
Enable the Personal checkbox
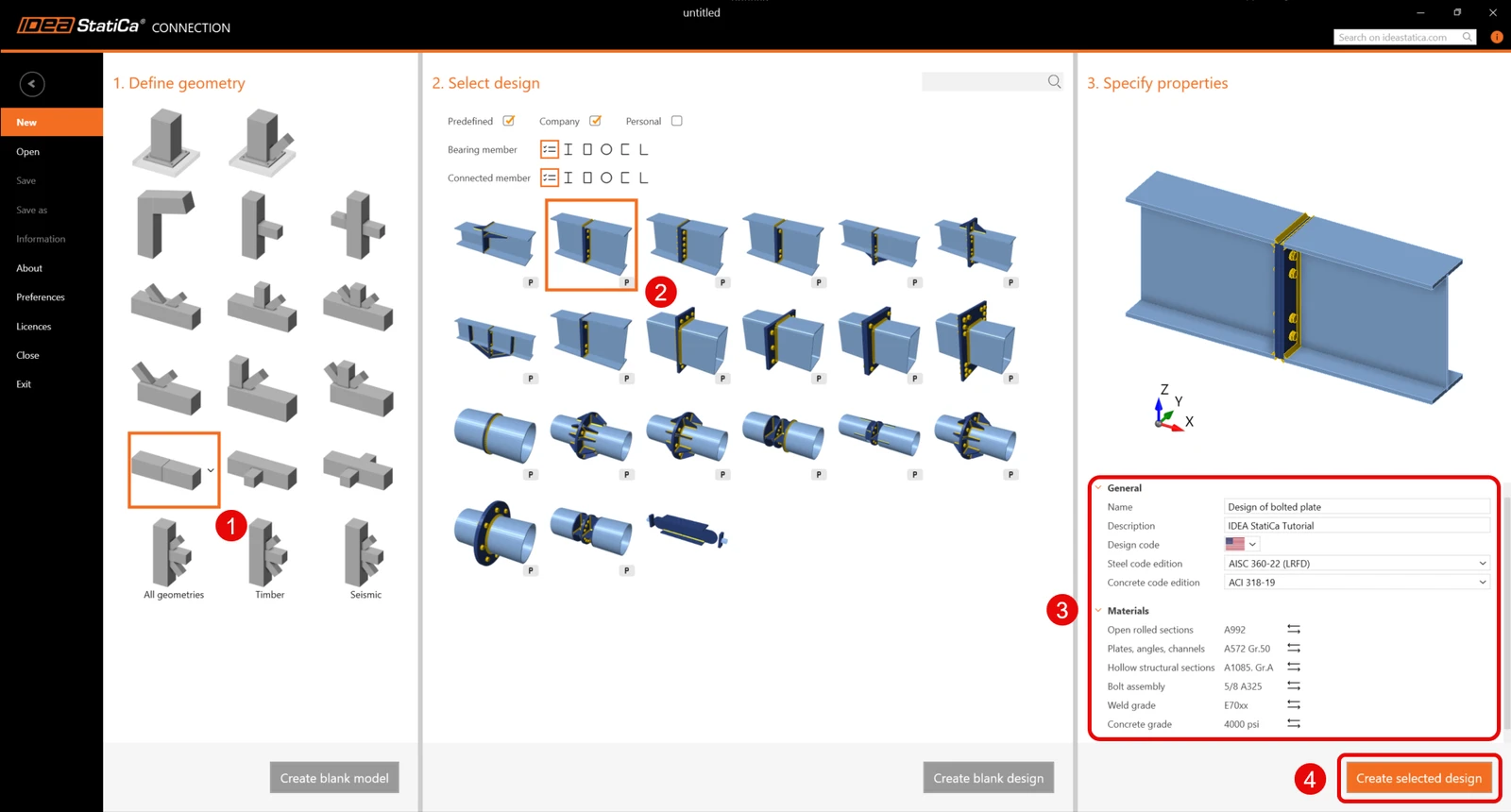tap(676, 121)
